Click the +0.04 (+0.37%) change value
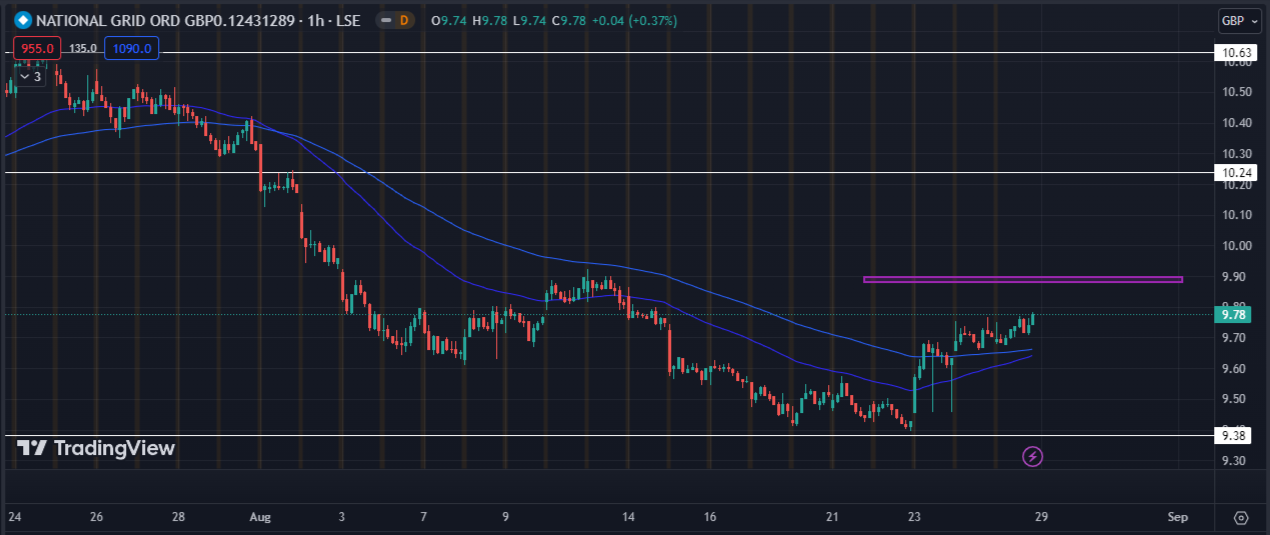This screenshot has width=1270, height=535. (x=635, y=20)
